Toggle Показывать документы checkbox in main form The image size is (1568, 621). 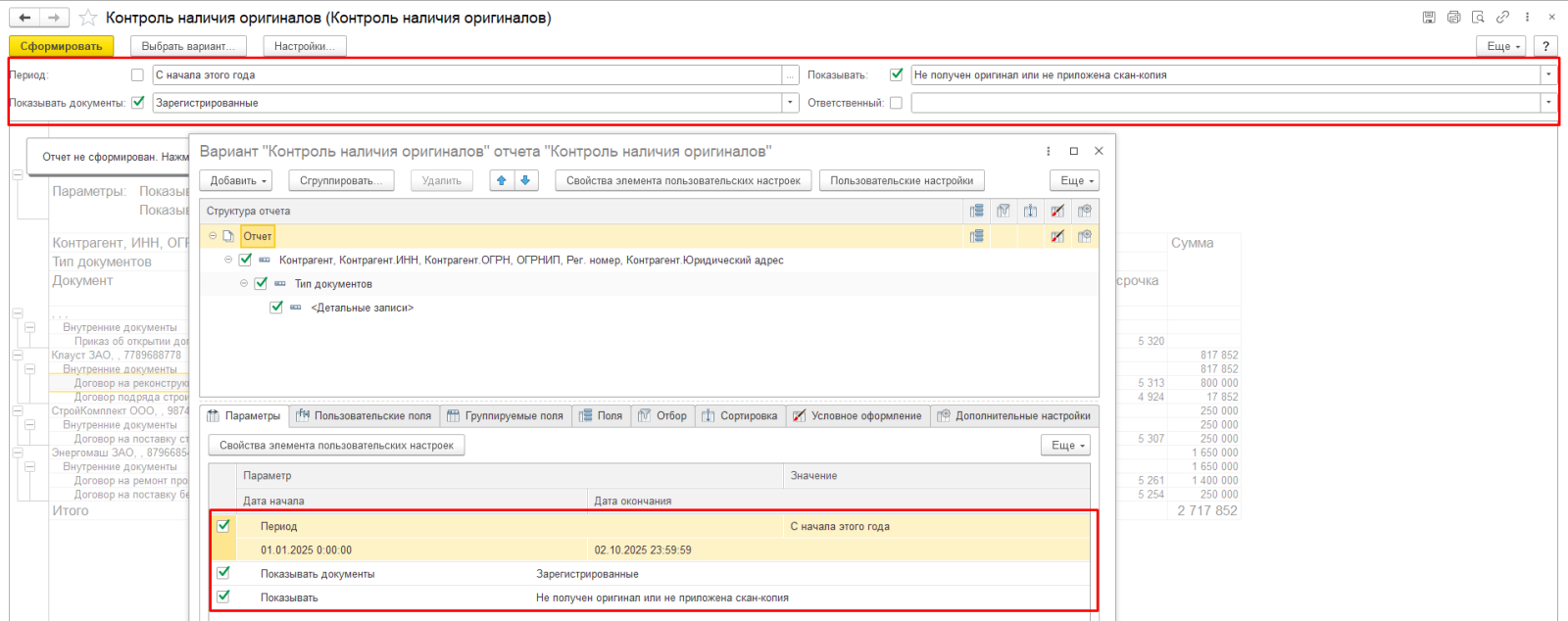point(137,102)
